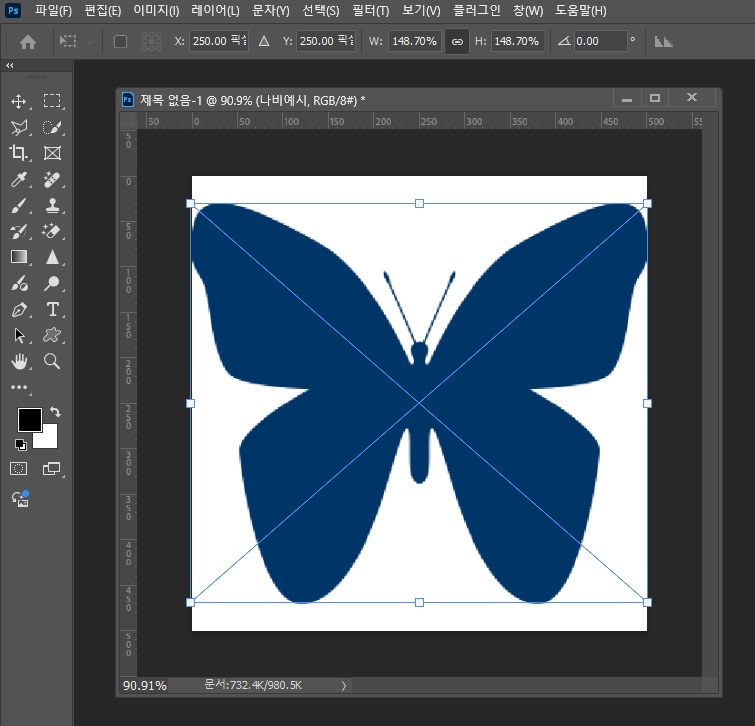Select the Frame tool
Viewport: 755px width, 726px height.
[x=52, y=153]
